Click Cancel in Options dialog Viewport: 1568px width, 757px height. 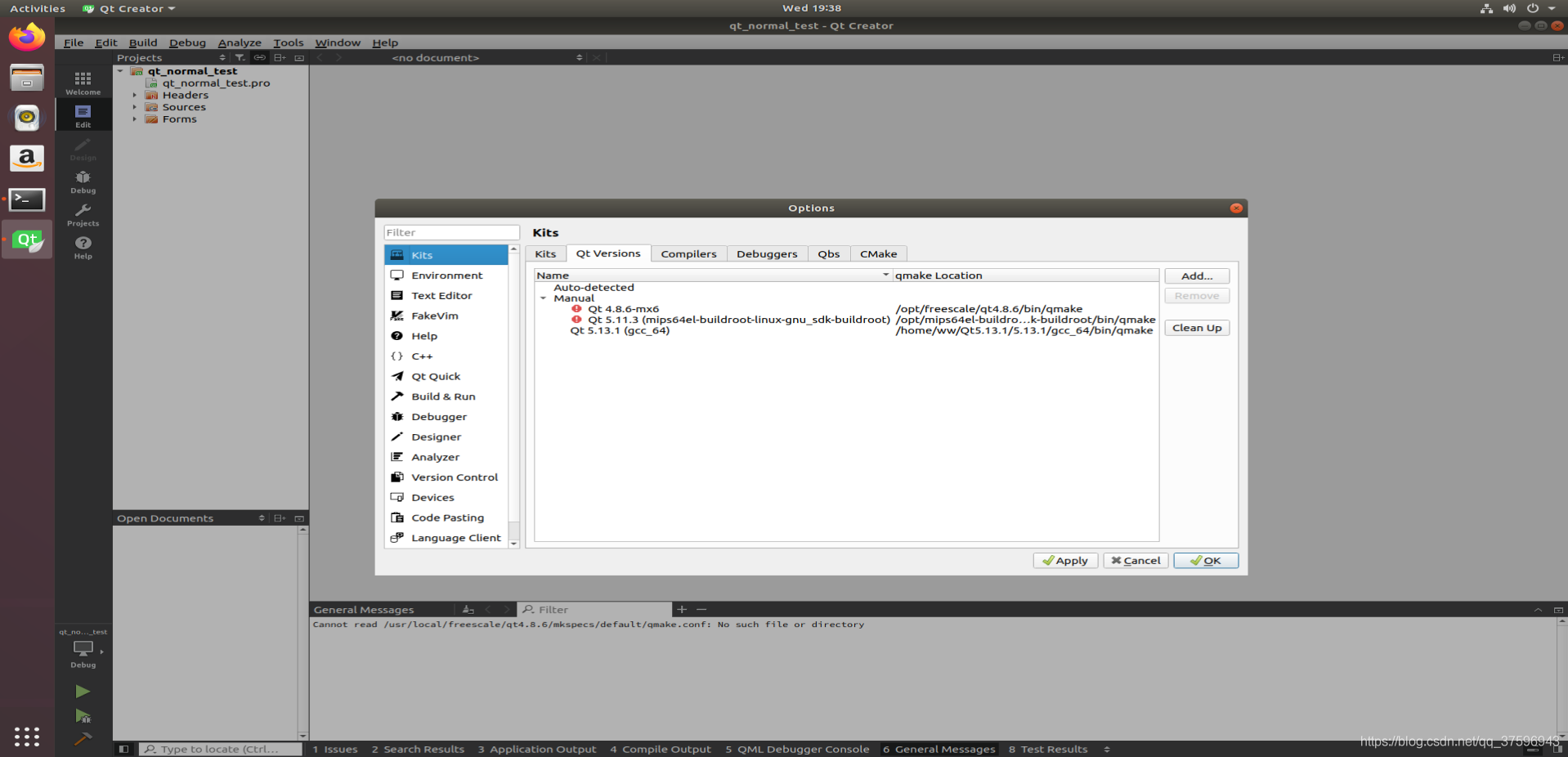click(1136, 560)
